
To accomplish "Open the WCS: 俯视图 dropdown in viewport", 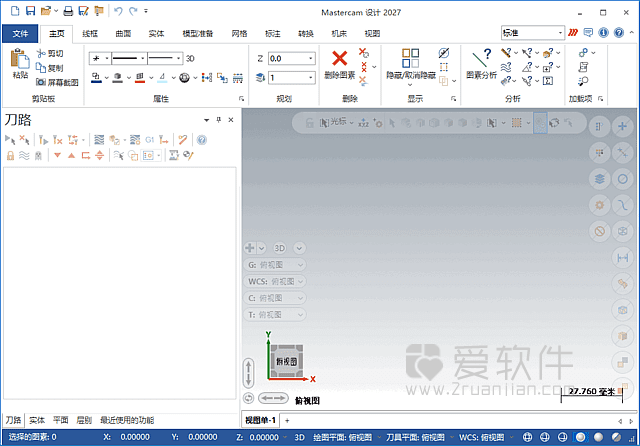I will tap(275, 282).
